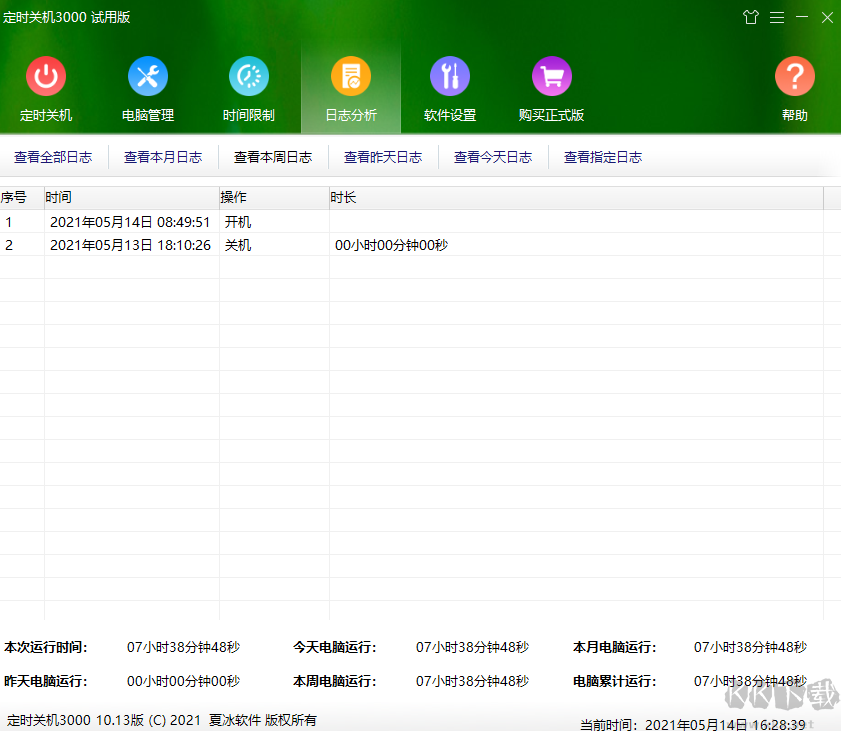841x731 pixels.
Task: Click the skin shirt icon in title bar
Action: click(751, 17)
